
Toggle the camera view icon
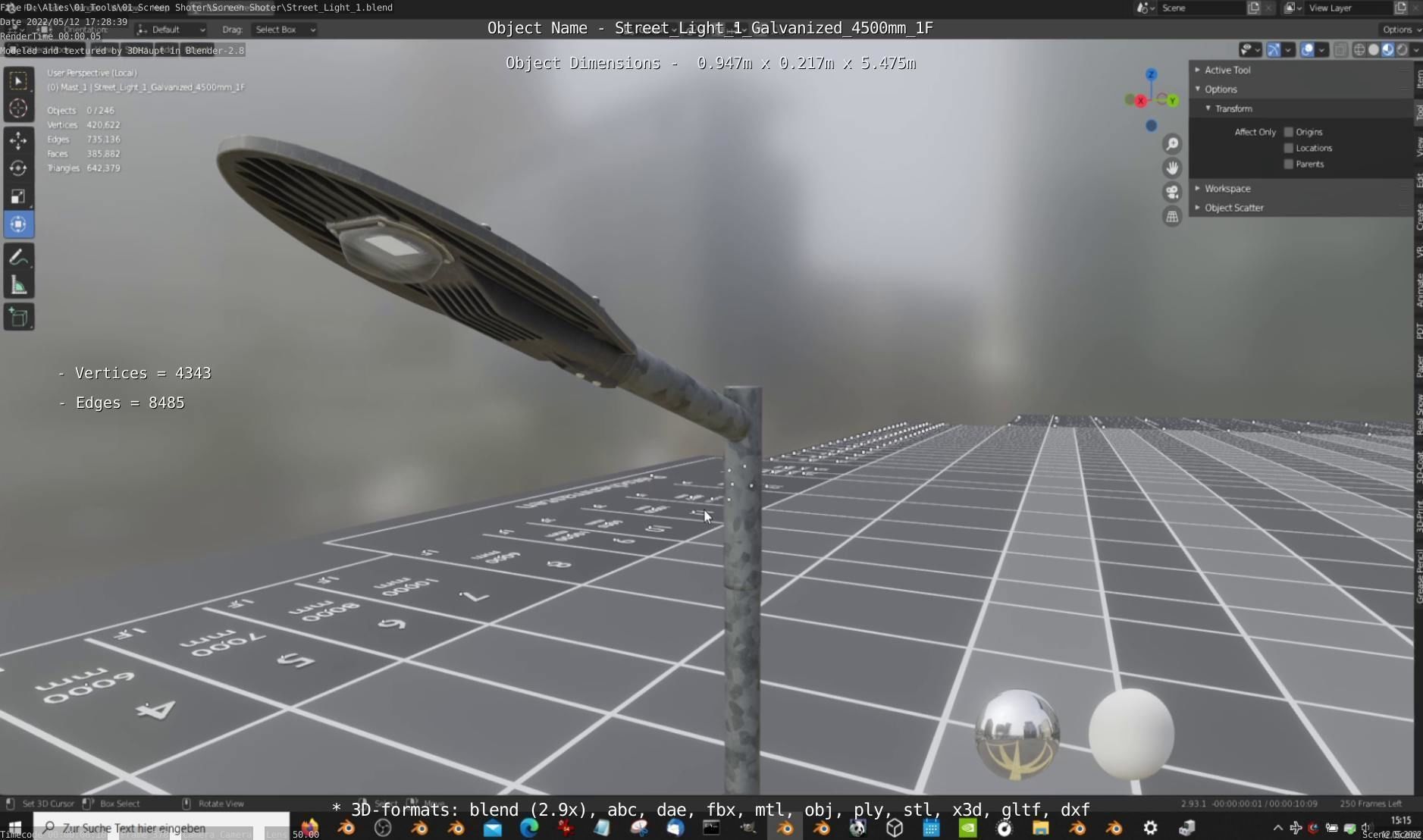tap(1172, 193)
